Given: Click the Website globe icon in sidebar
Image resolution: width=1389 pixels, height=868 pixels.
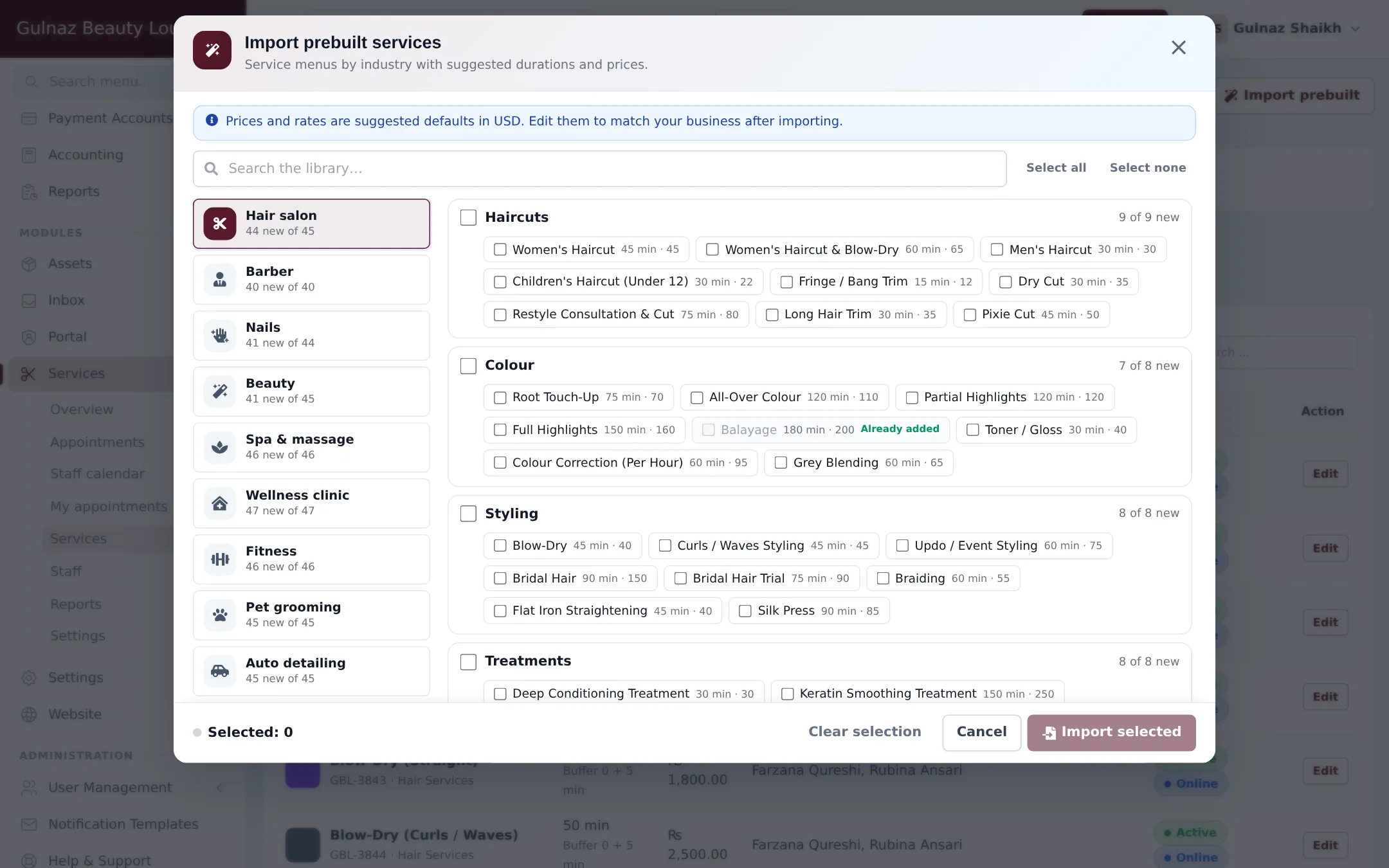Looking at the screenshot, I should click(29, 714).
